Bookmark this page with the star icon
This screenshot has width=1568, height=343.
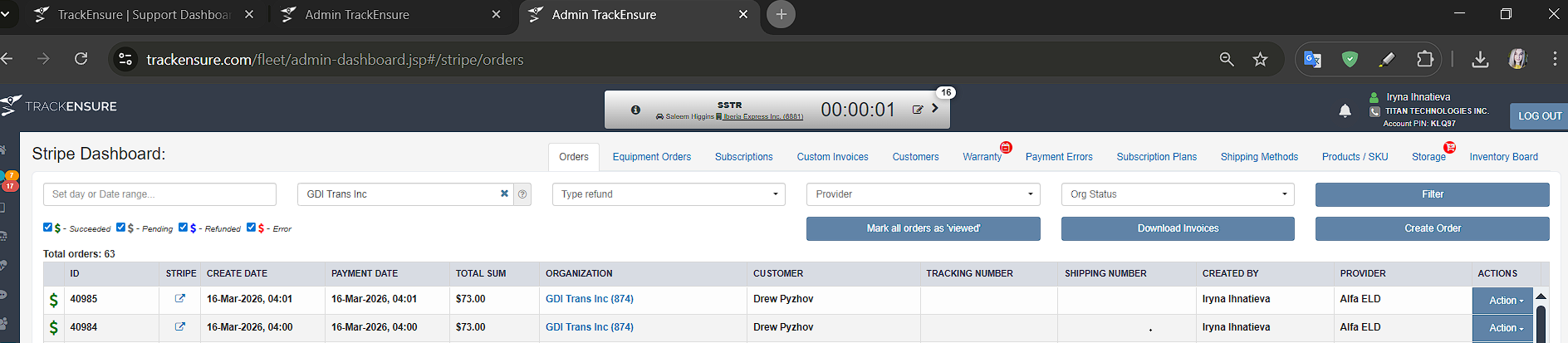(x=1260, y=59)
